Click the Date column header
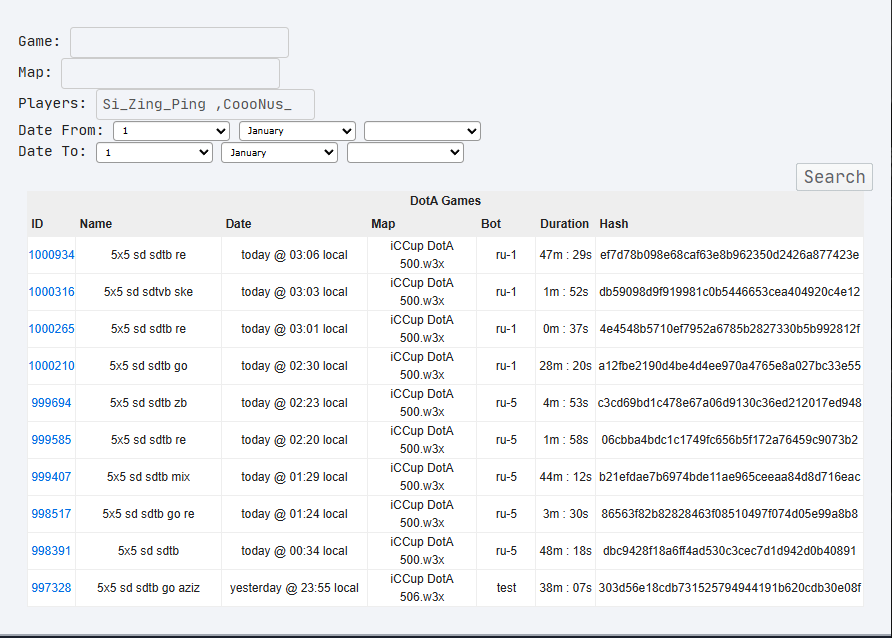 pyautogui.click(x=238, y=223)
